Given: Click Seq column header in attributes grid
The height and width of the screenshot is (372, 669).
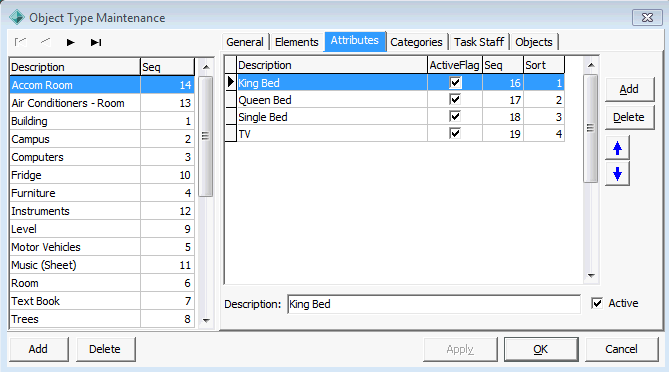Looking at the screenshot, I should (x=503, y=65).
